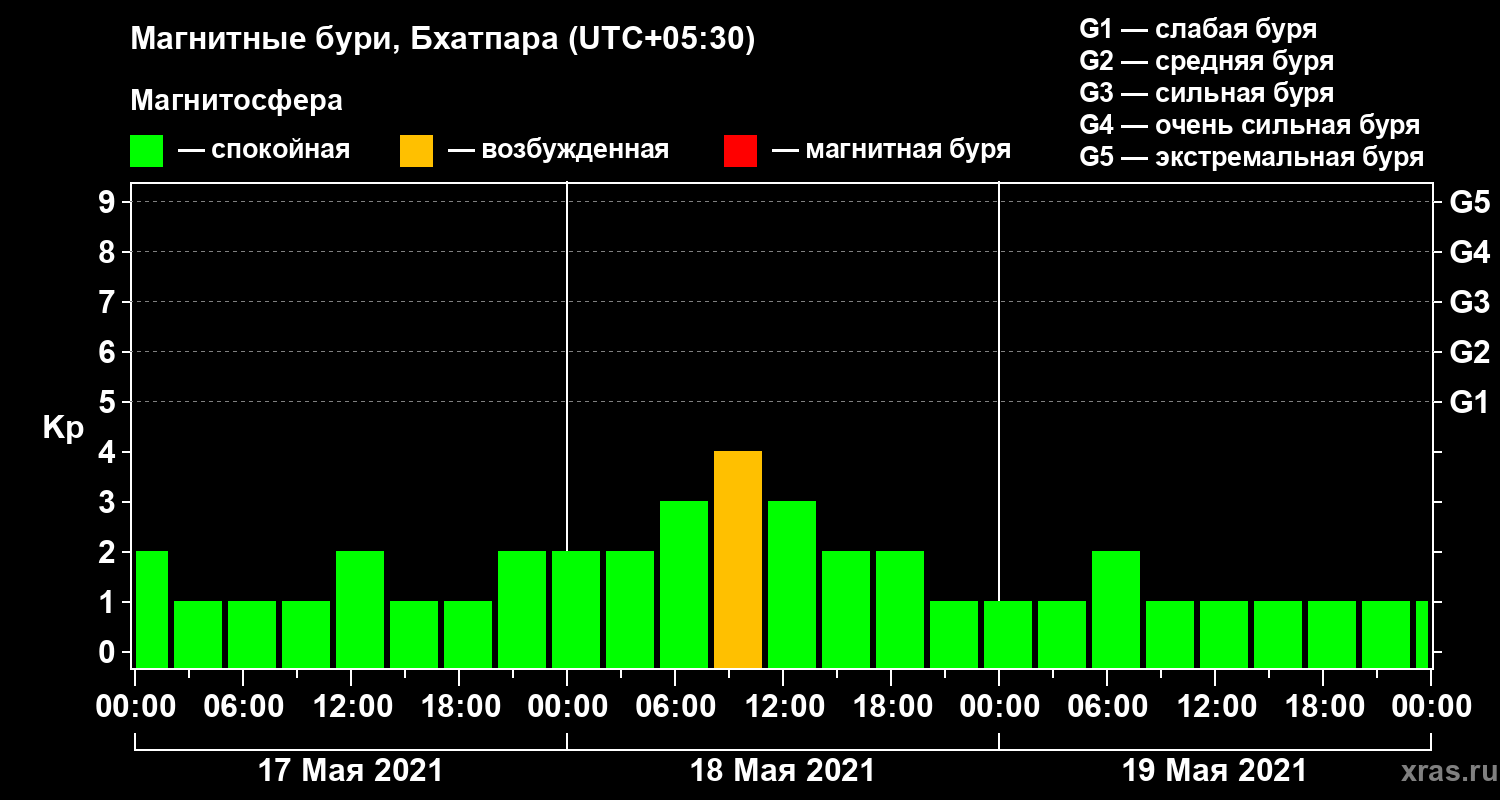Viewport: 1500px width, 800px height.
Task: Click 'G2 — средняя буря' legend line
Action: (x=1207, y=61)
